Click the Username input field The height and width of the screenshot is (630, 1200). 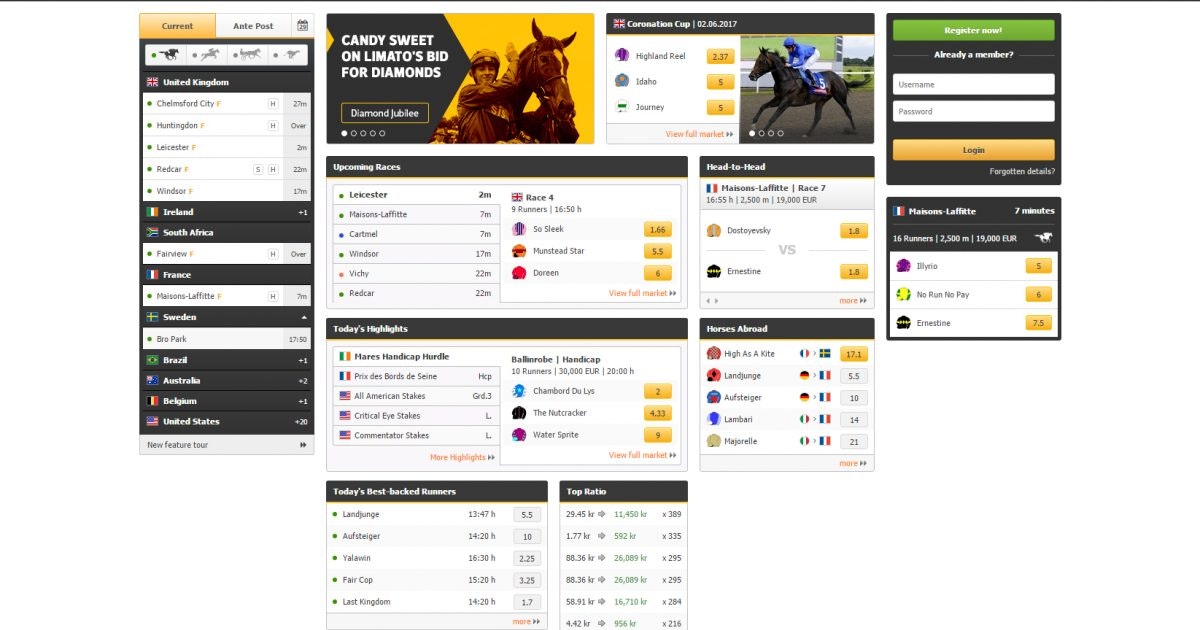(972, 85)
